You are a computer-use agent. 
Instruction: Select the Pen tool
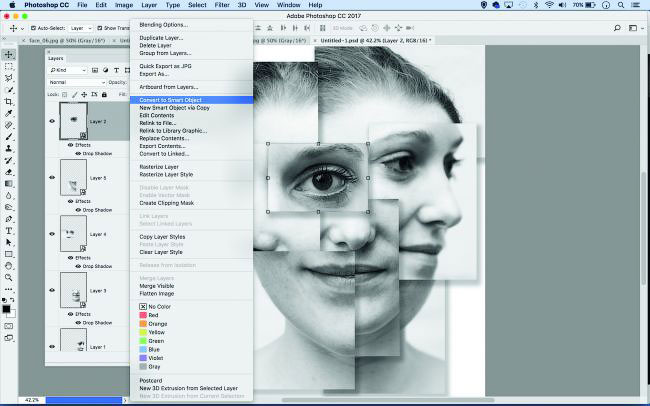pos(9,219)
